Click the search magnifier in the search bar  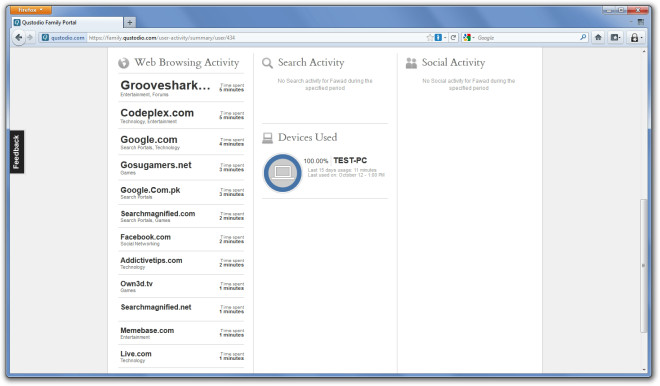(x=583, y=37)
